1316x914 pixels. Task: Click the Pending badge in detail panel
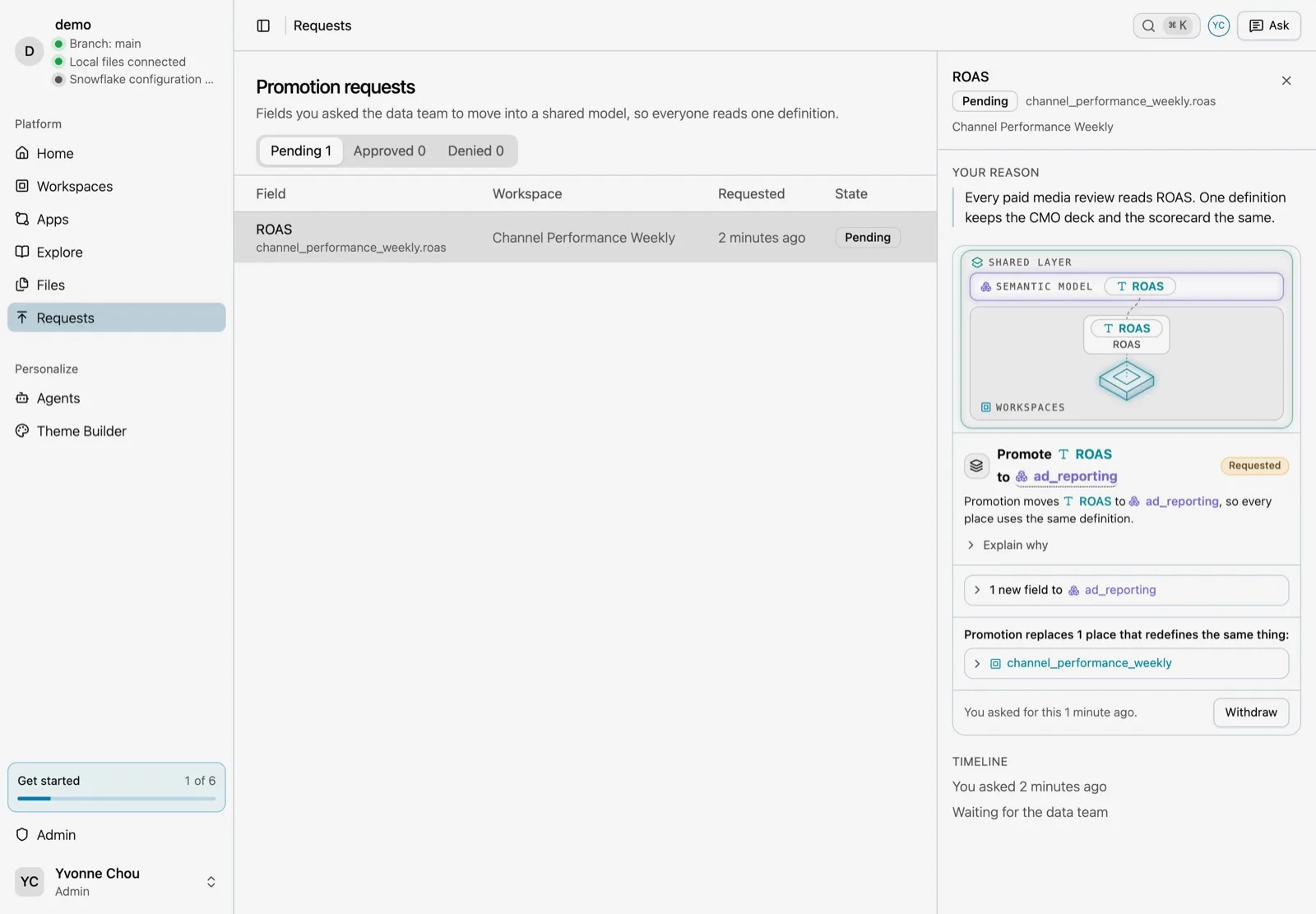(x=985, y=101)
